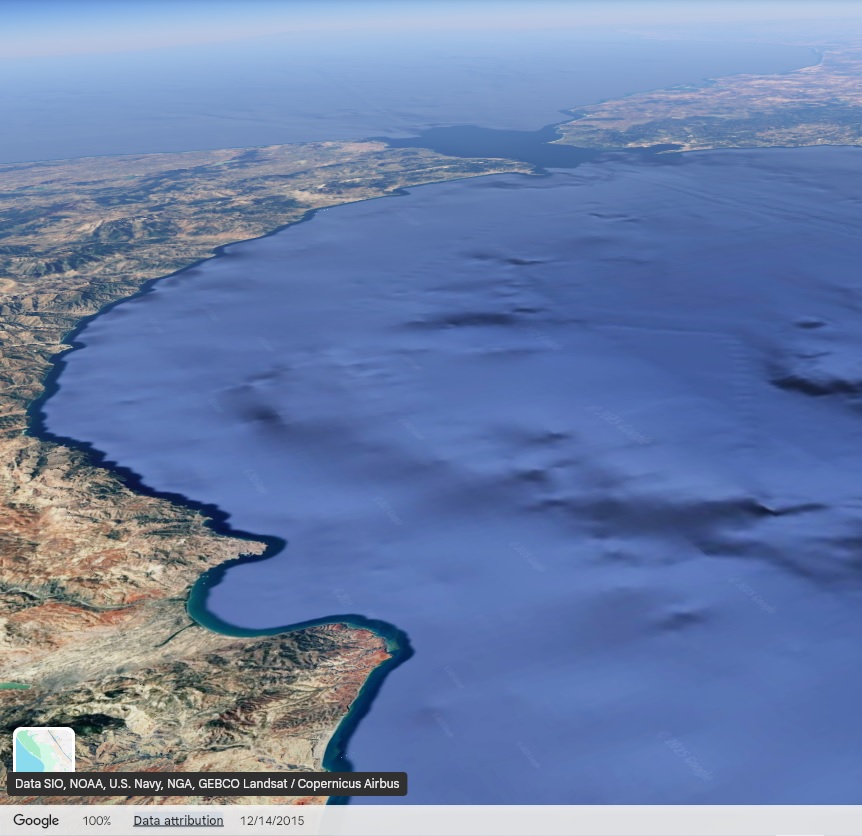Click the Data attribution link

pos(178,820)
